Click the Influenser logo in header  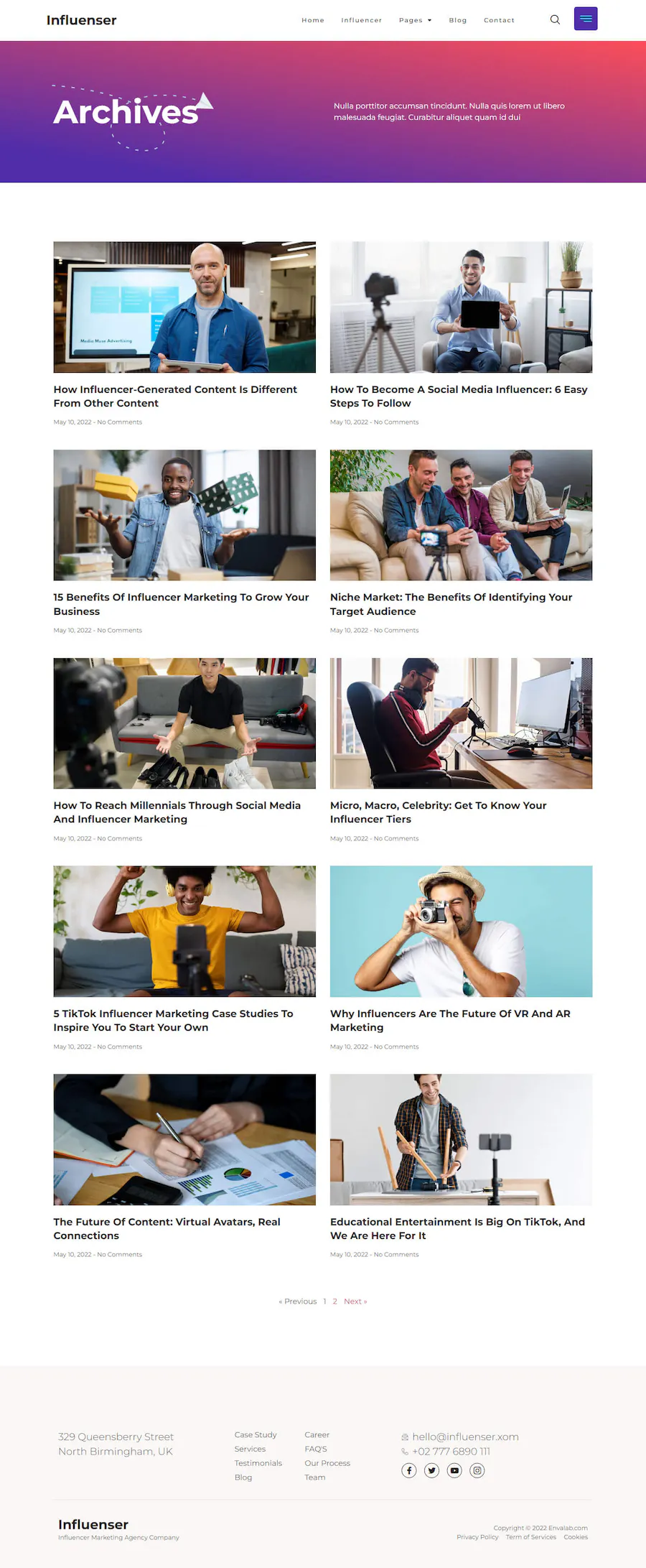tap(81, 20)
